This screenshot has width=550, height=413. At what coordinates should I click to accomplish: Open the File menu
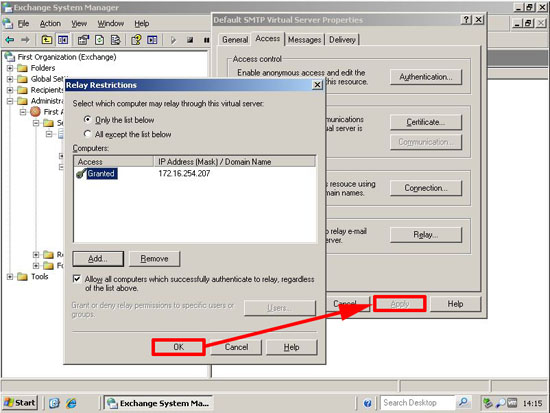click(x=24, y=24)
